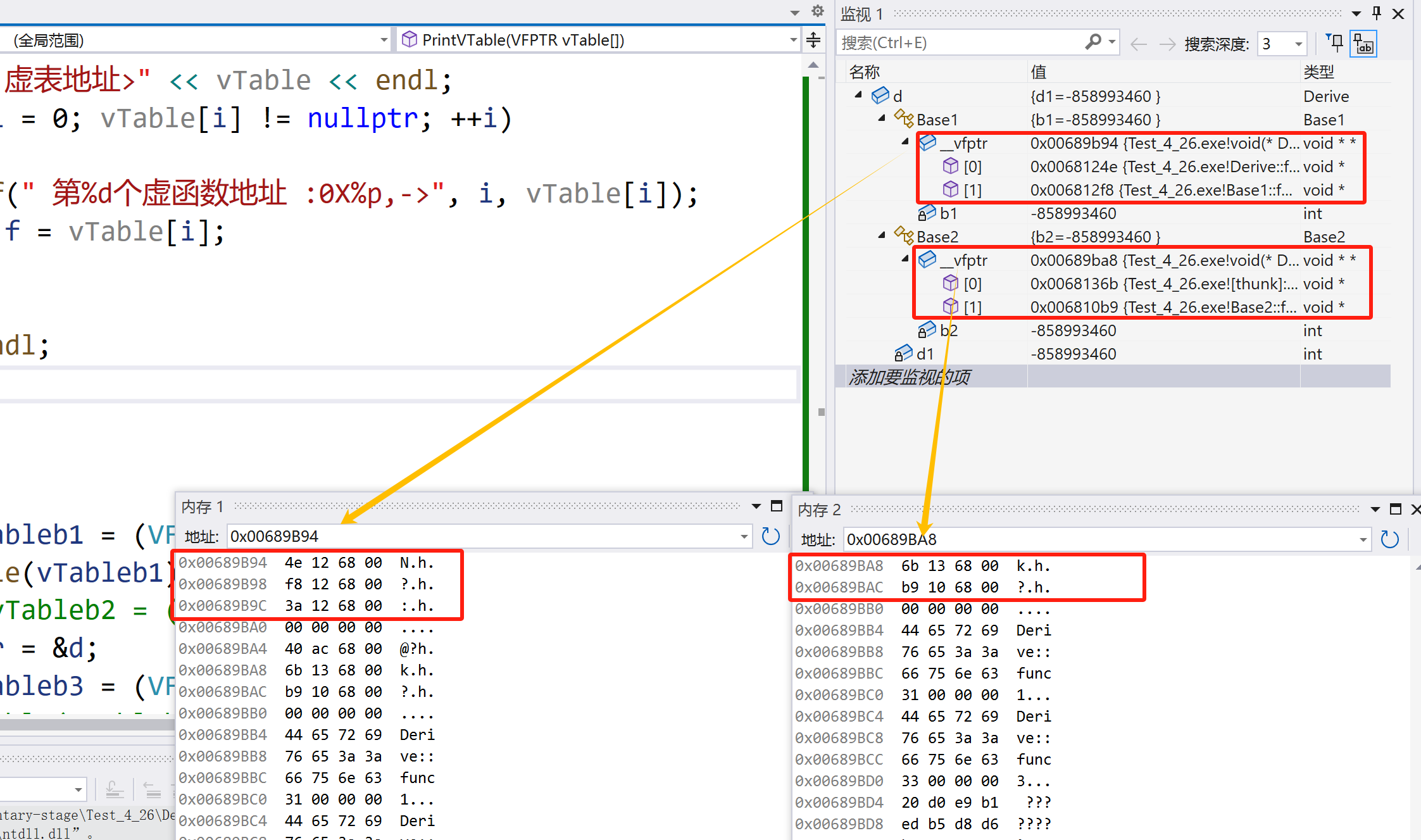
Task: Open Watch 1 window options dropdown arrow
Action: coord(1356,13)
